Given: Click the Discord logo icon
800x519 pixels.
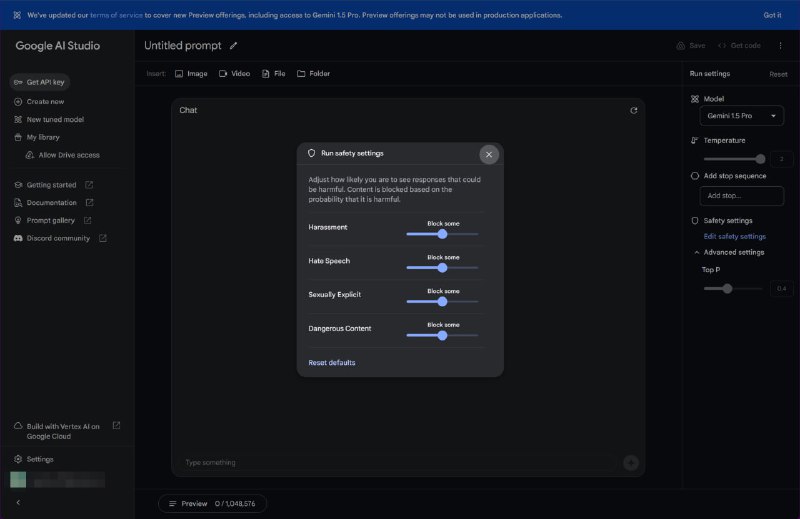Looking at the screenshot, I should (x=18, y=238).
